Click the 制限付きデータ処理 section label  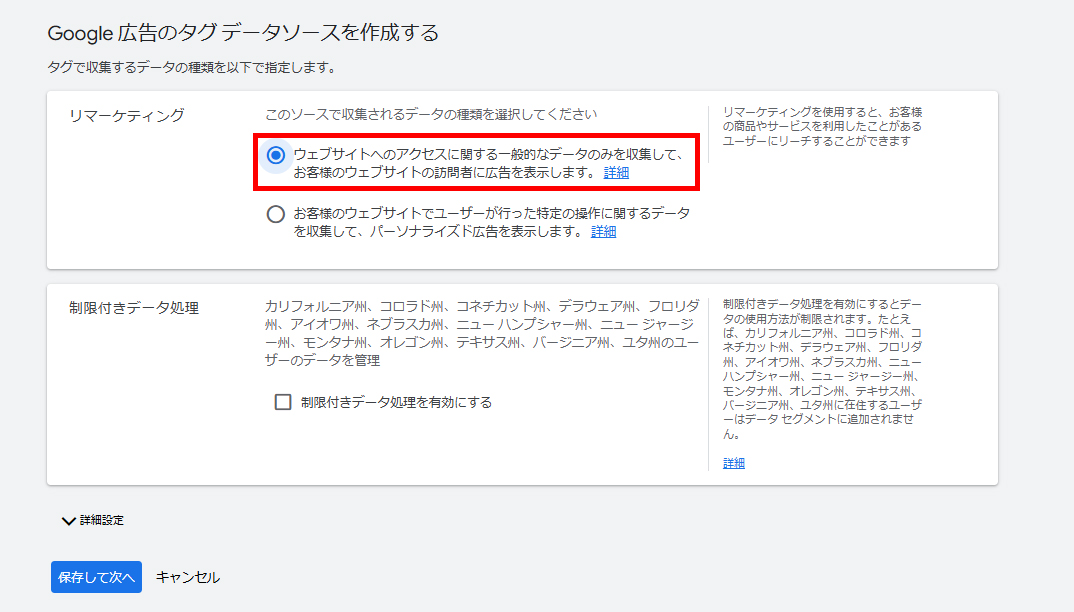[134, 308]
